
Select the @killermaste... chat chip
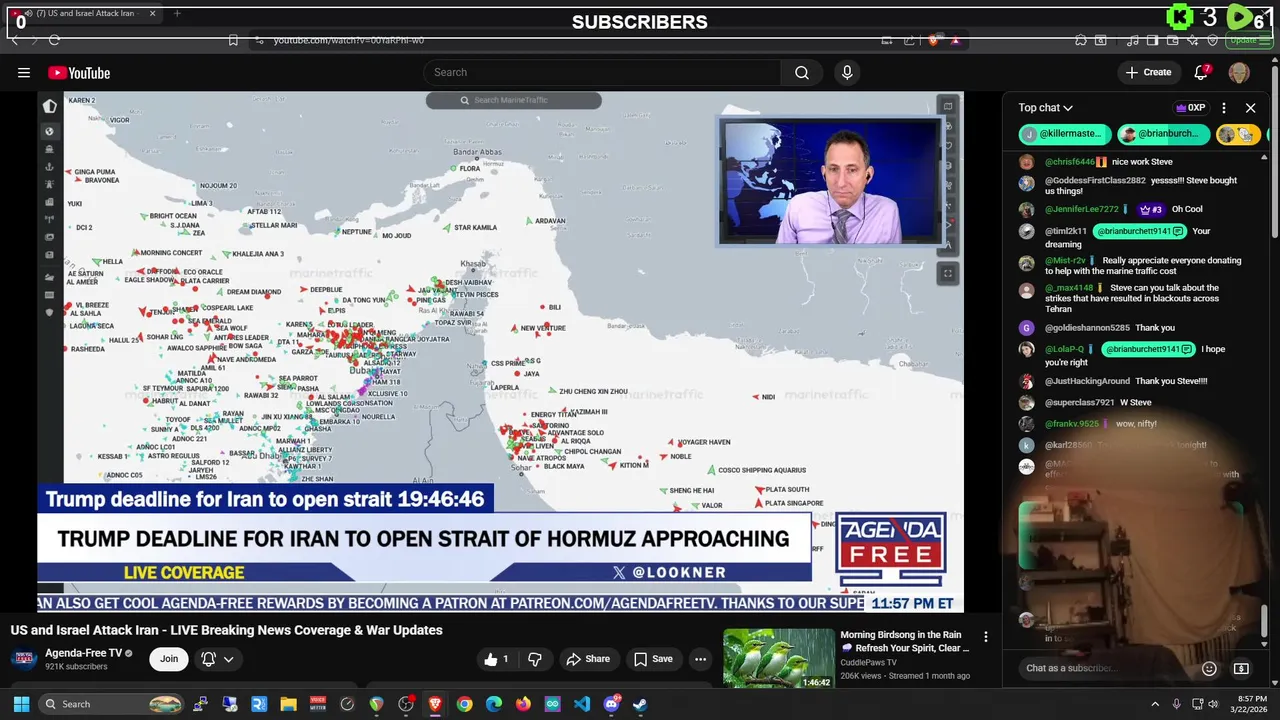tap(1065, 134)
